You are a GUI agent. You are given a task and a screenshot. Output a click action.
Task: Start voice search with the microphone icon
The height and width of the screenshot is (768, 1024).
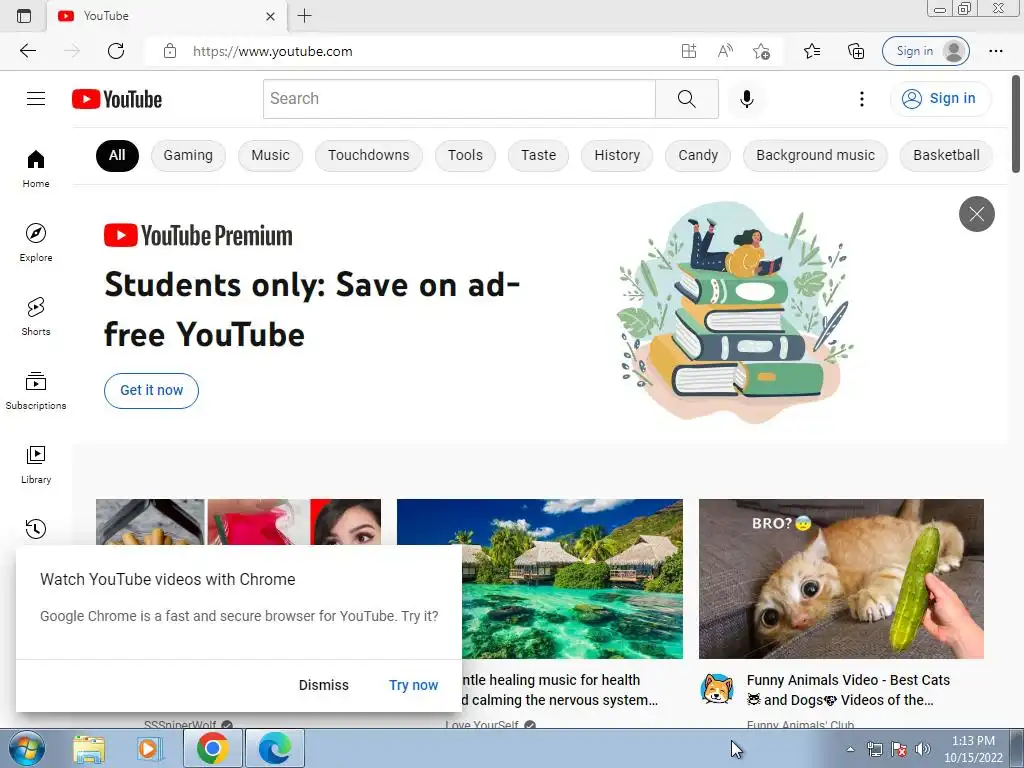pos(746,99)
